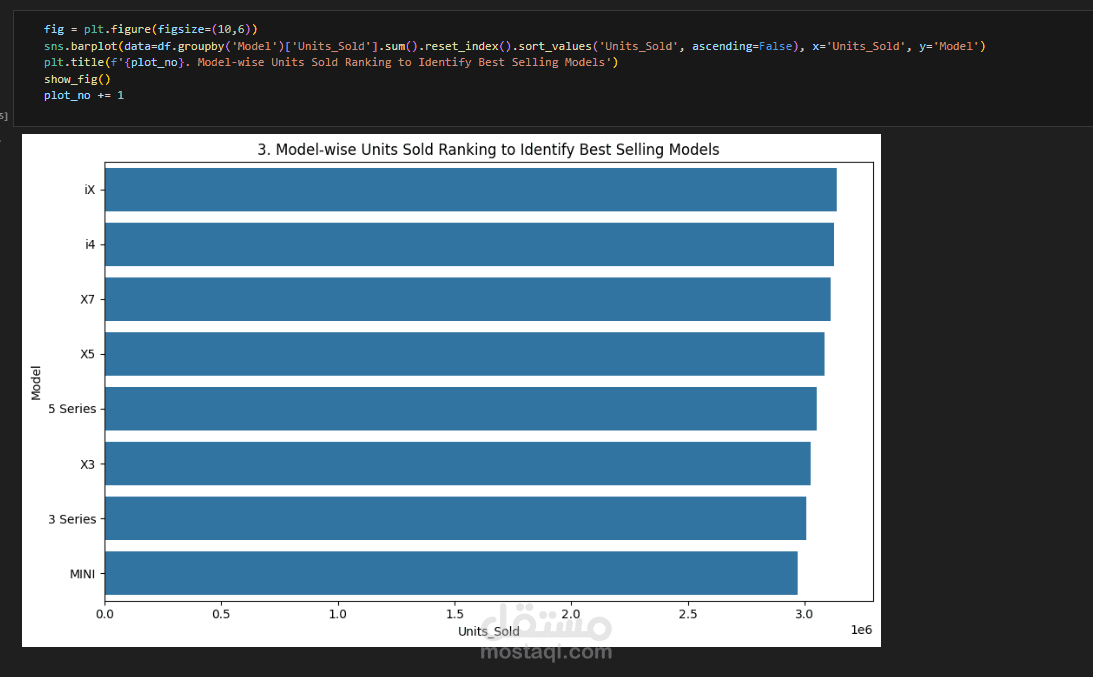The width and height of the screenshot is (1093, 677).
Task: Click the Model y-axis label
Action: click(x=36, y=381)
